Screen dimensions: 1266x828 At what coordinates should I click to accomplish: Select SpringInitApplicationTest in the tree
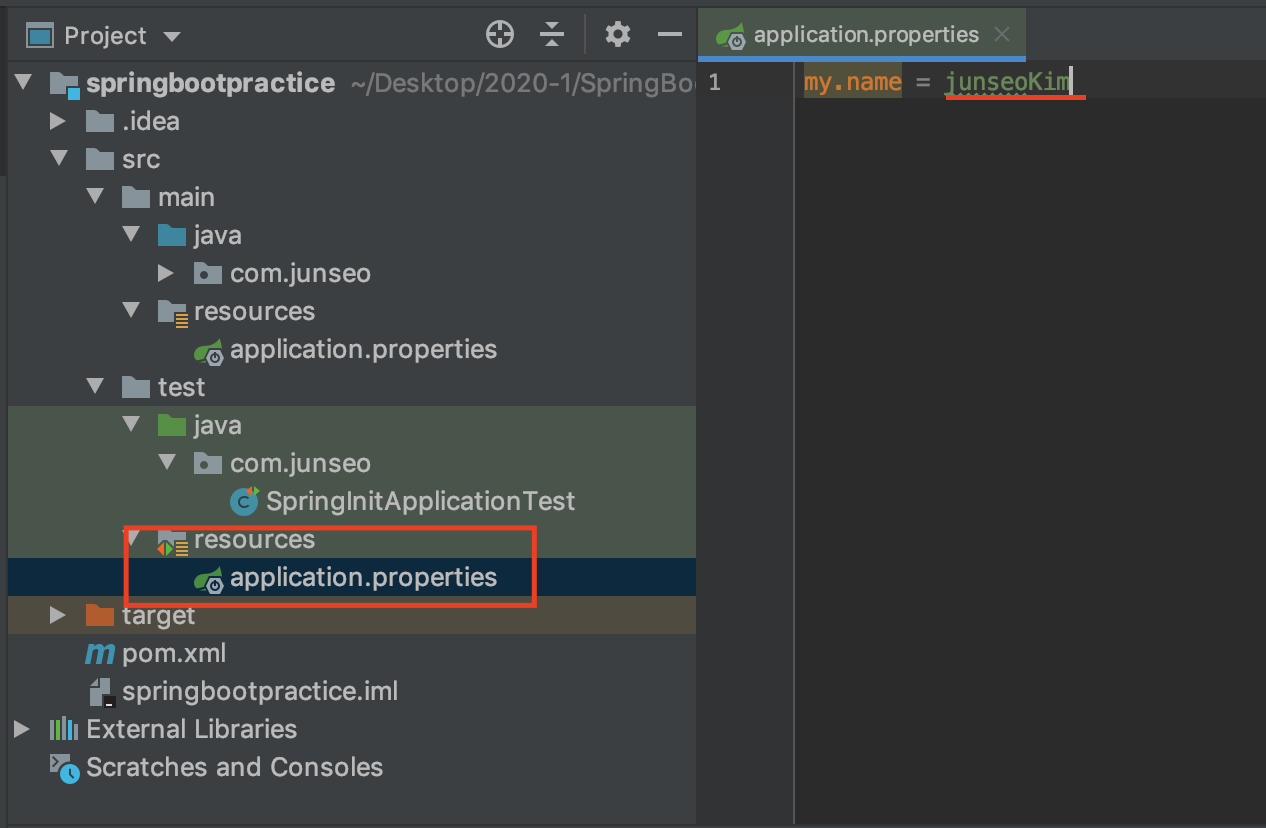403,501
